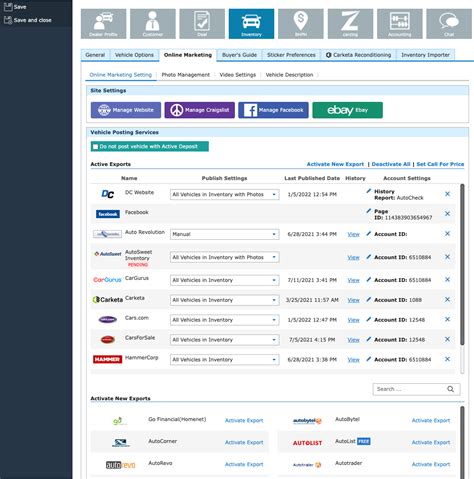The width and height of the screenshot is (474, 479).
Task: Select the Inventory car icon
Action: pos(251,24)
